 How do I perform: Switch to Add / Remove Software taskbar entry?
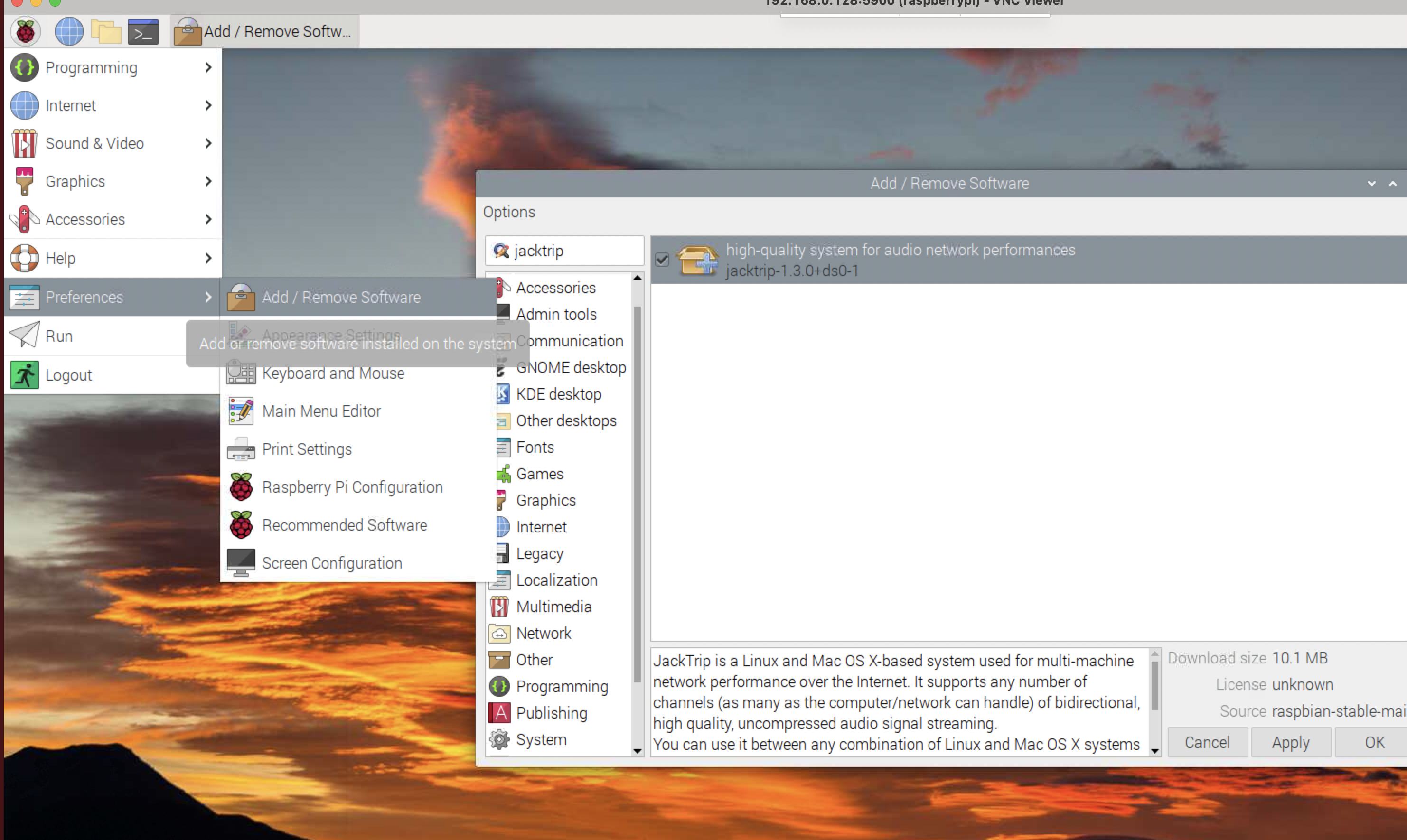264,31
